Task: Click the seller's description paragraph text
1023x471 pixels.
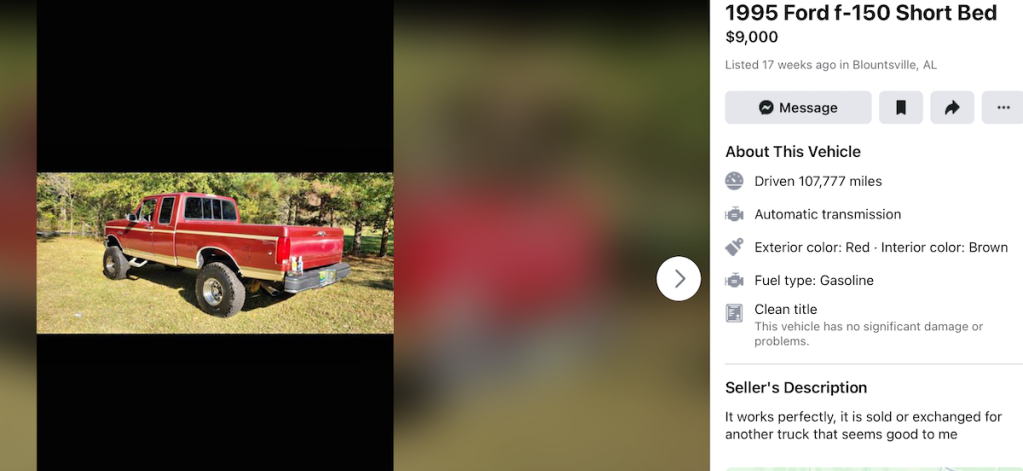Action: click(x=863, y=425)
